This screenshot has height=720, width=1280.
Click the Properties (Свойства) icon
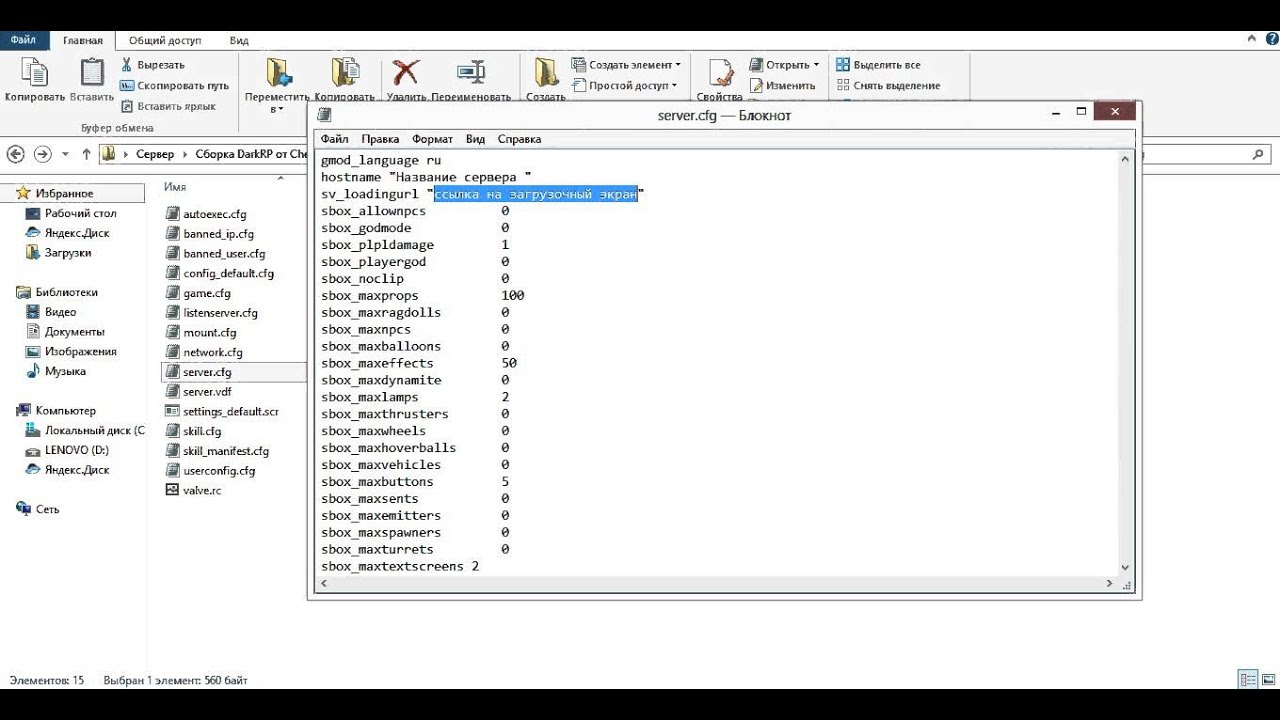[720, 73]
